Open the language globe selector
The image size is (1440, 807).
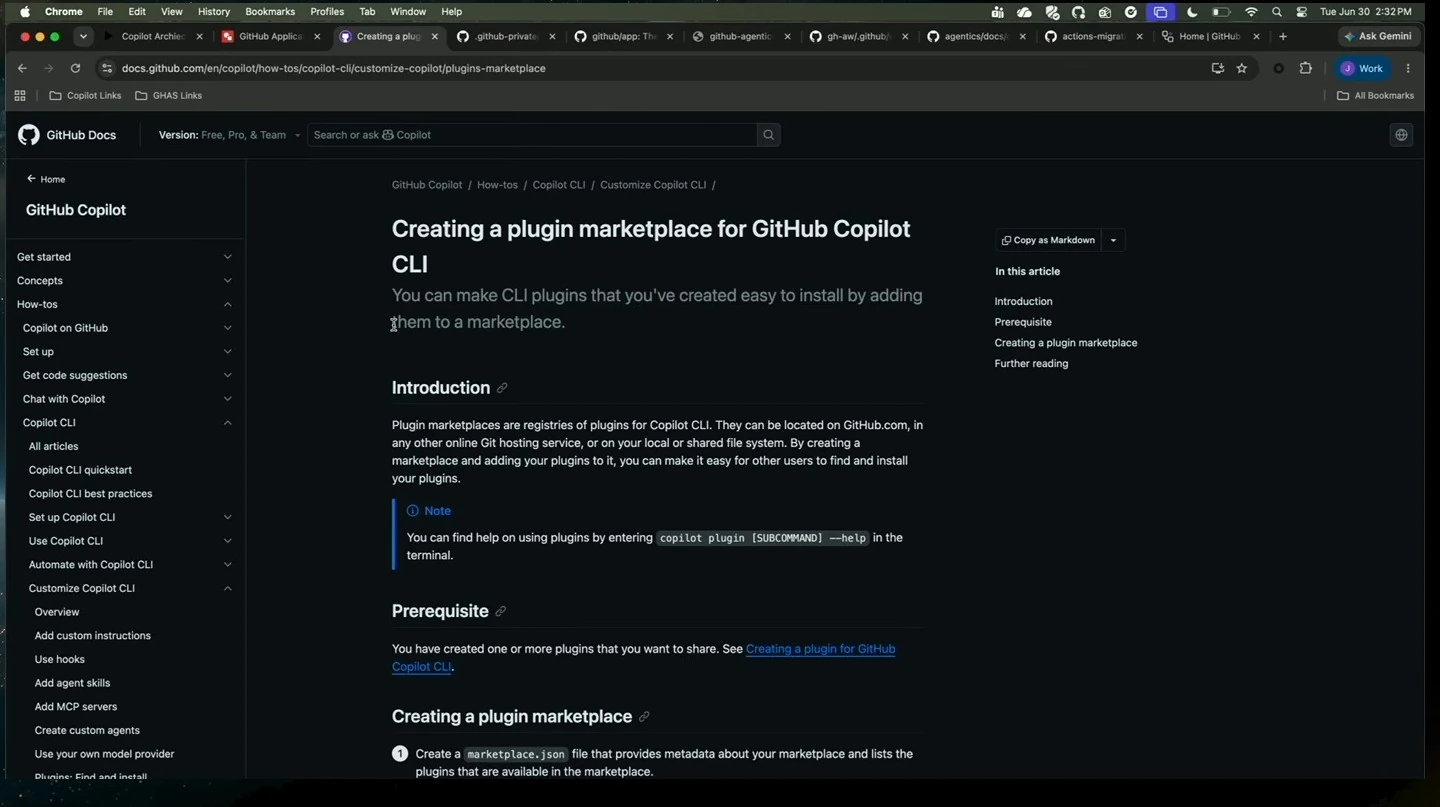pos(1401,135)
